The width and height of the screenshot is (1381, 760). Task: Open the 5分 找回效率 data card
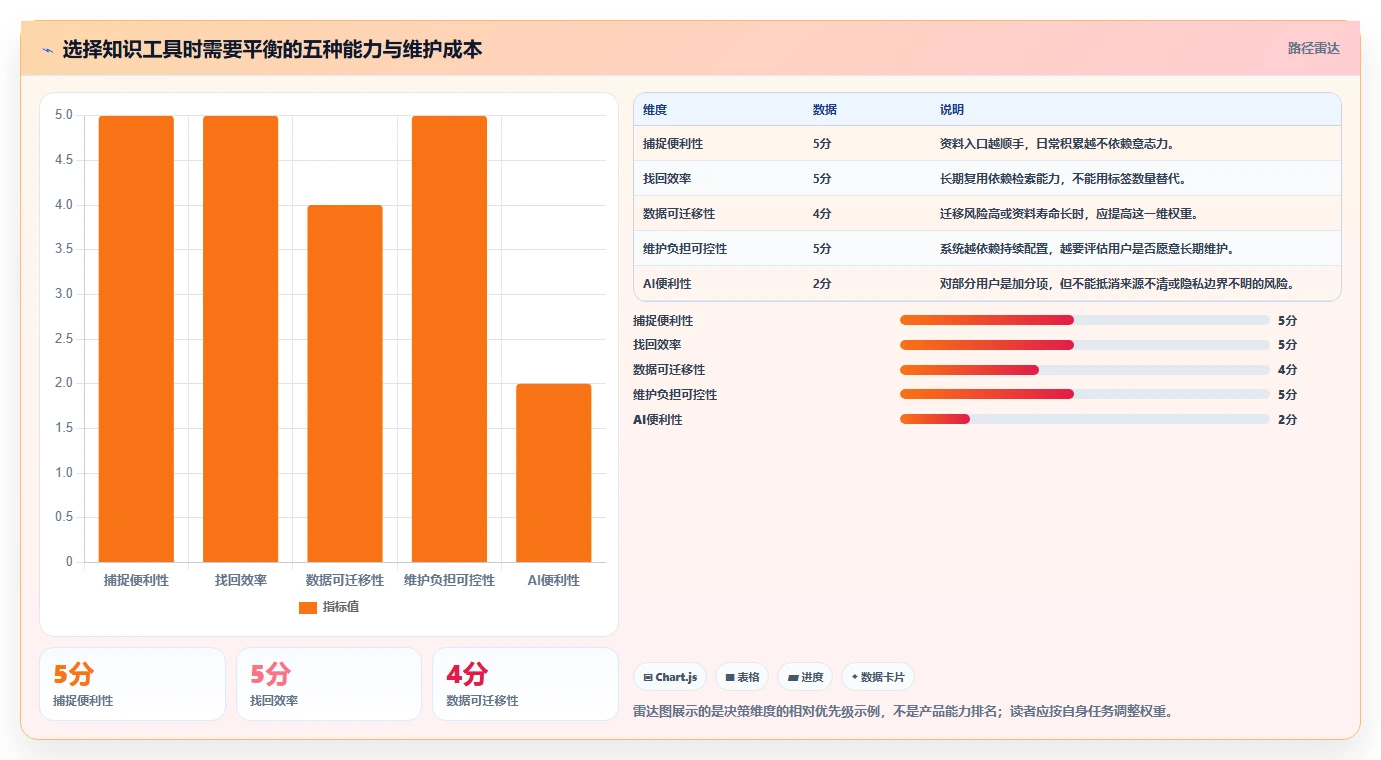329,684
